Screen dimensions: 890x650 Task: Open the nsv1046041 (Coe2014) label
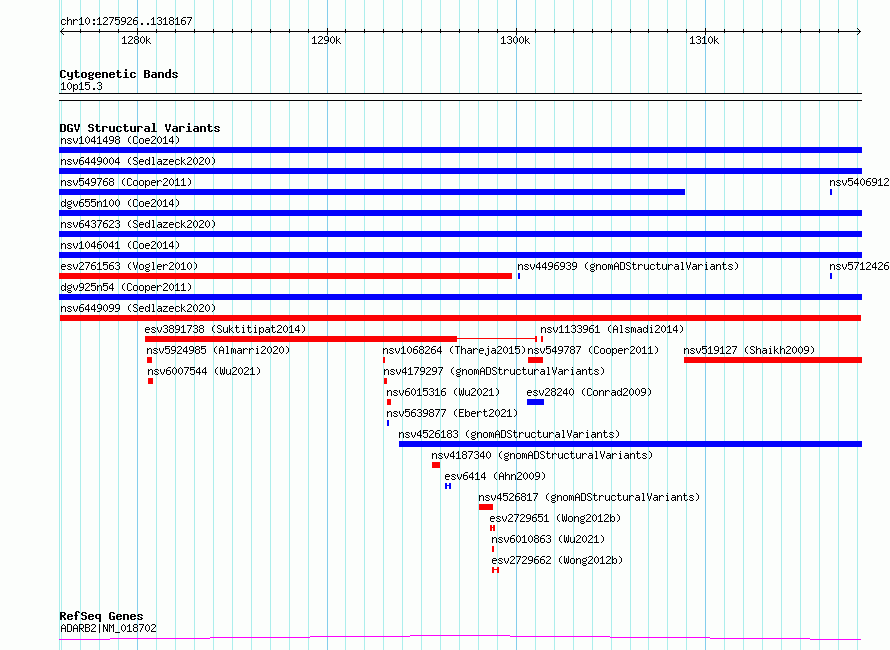(120, 245)
